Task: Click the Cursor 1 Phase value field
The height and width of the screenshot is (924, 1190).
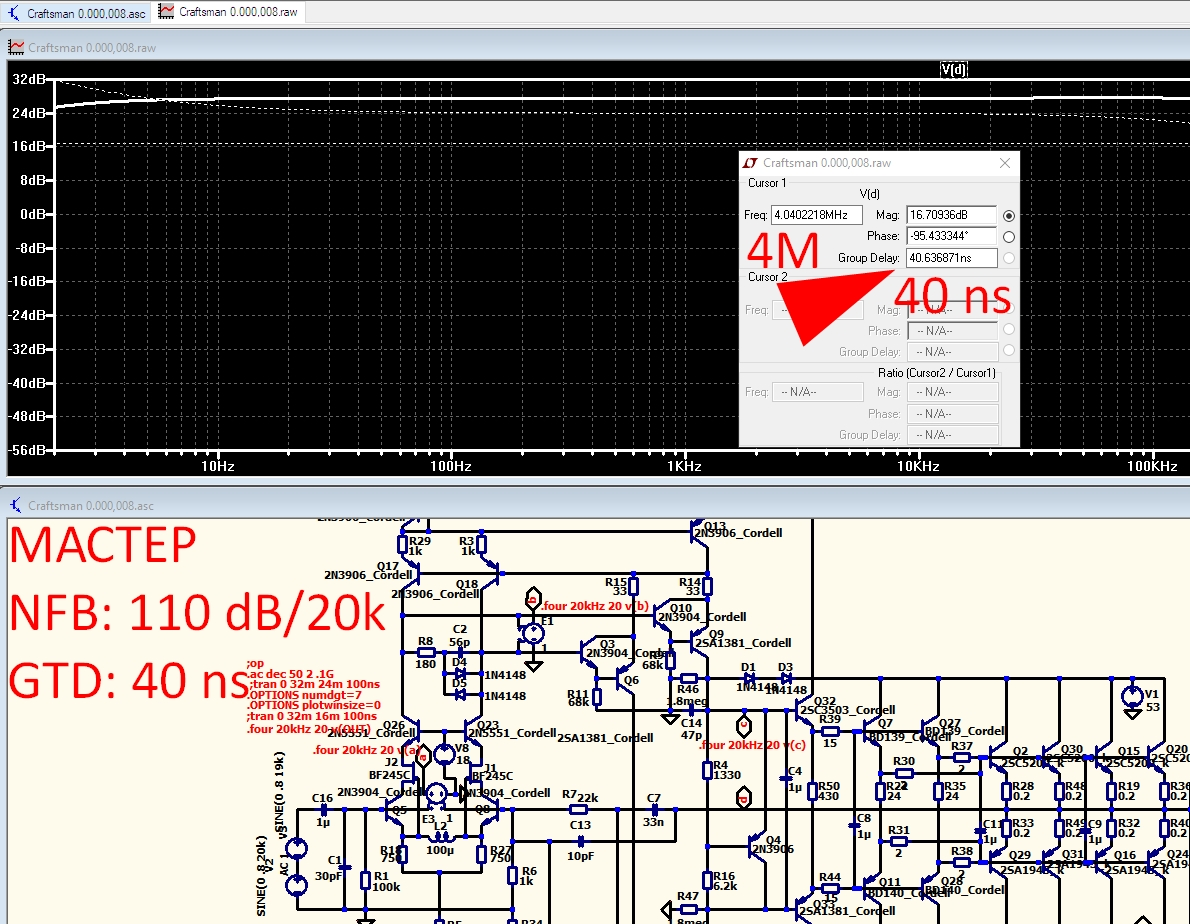Action: point(951,236)
